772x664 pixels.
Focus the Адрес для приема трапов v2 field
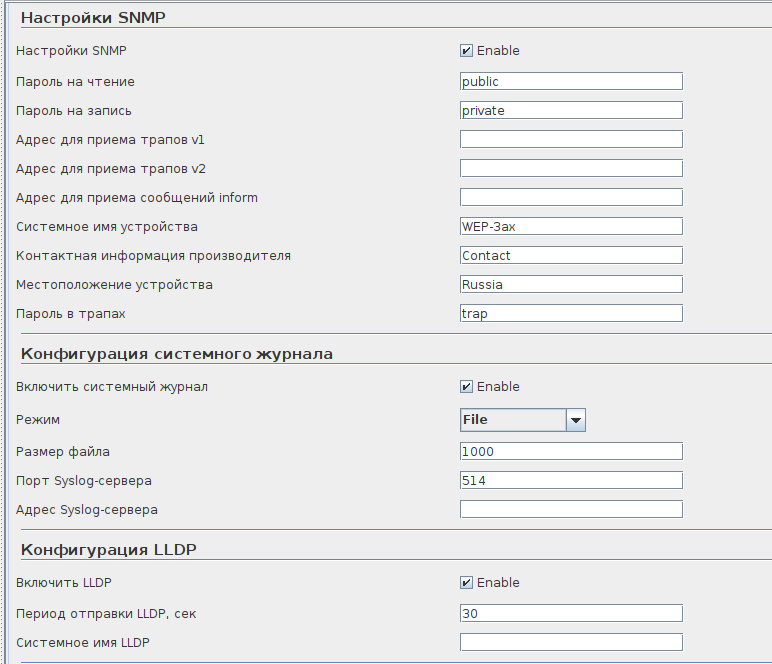(x=571, y=168)
